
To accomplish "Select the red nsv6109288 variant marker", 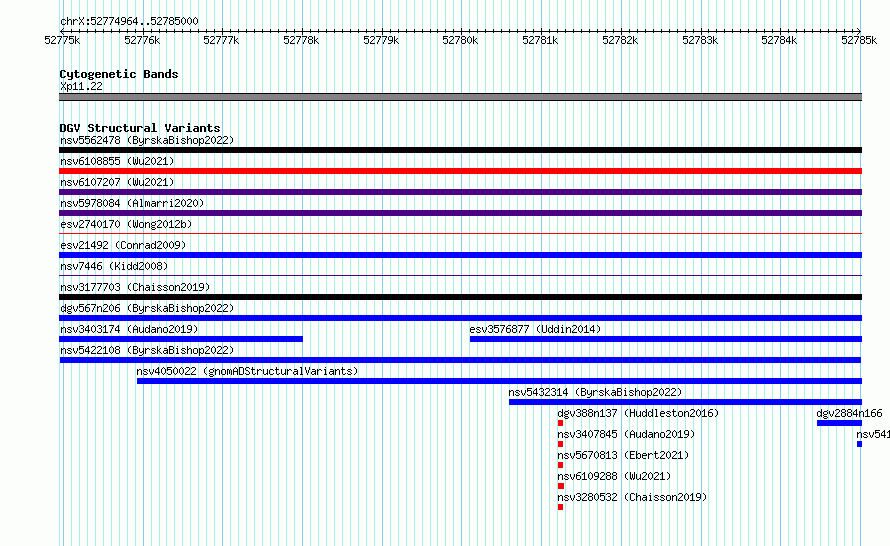I will (561, 486).
